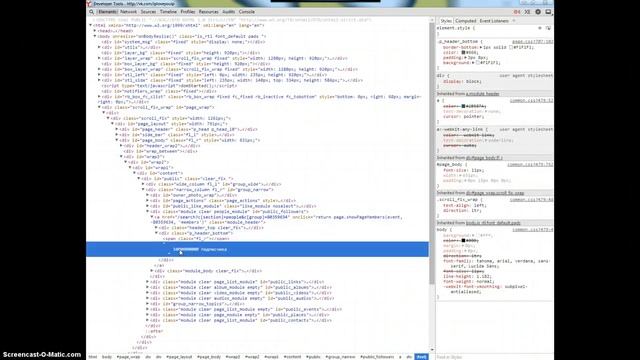Select html in the breadcrumb bar
Screen dimensions: 640x360
(93, 357)
